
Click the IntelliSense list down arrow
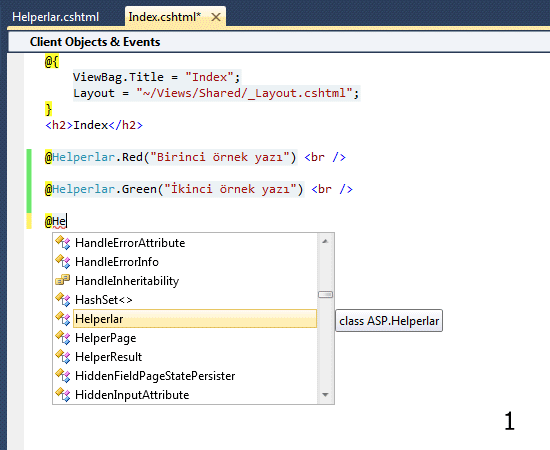pyautogui.click(x=325, y=395)
